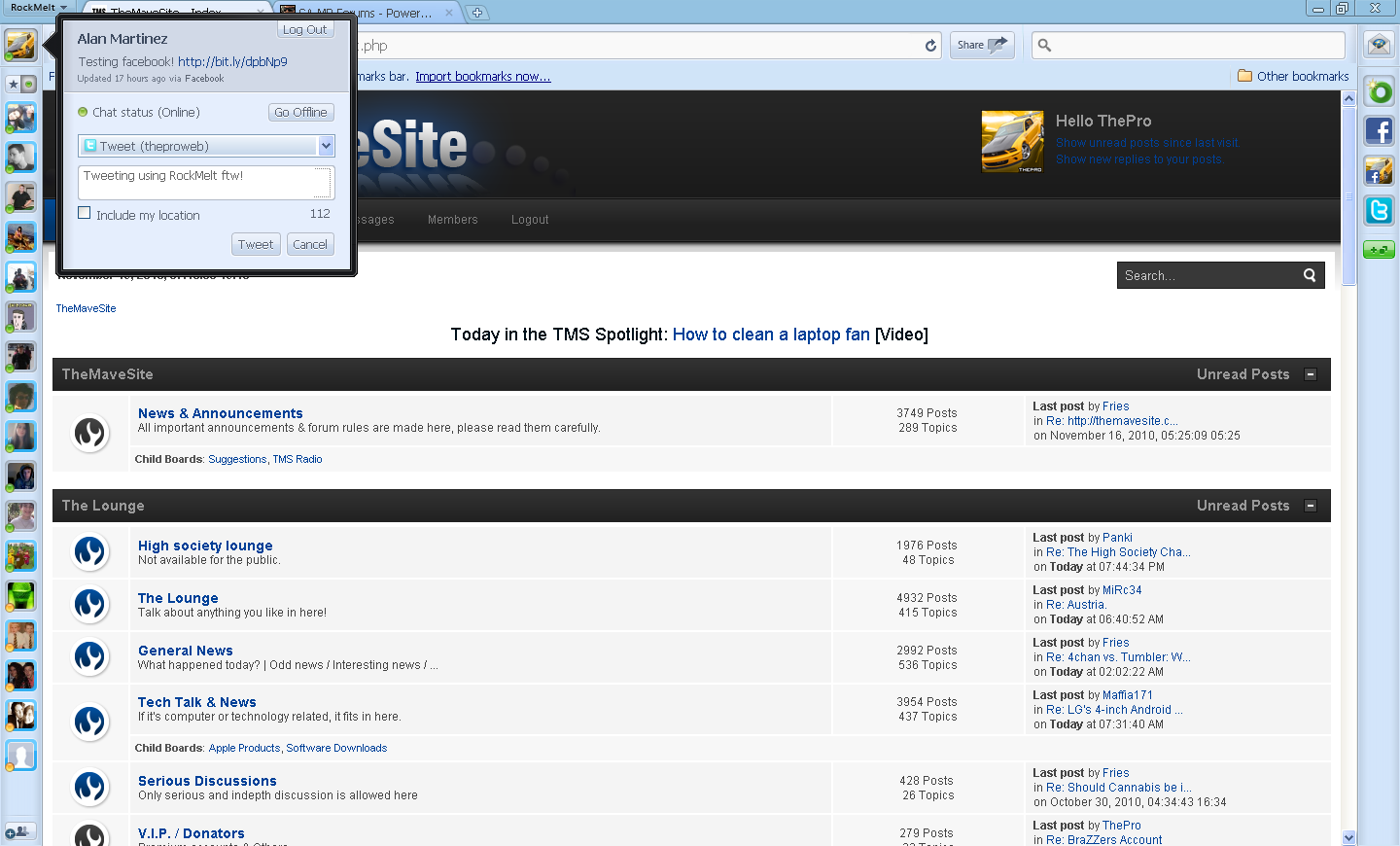The image size is (1400, 846).
Task: Toggle the online-only friends filter
Action: pyautogui.click(x=28, y=85)
